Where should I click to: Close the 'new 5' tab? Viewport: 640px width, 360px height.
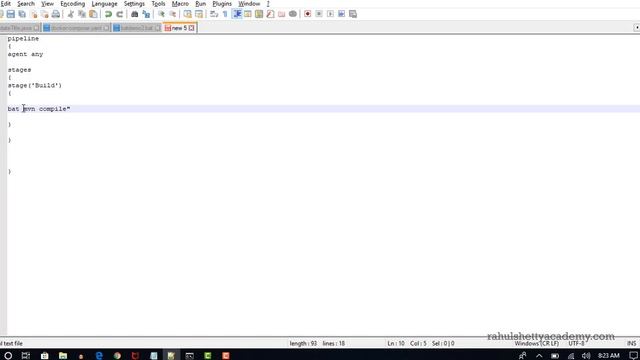click(x=191, y=28)
